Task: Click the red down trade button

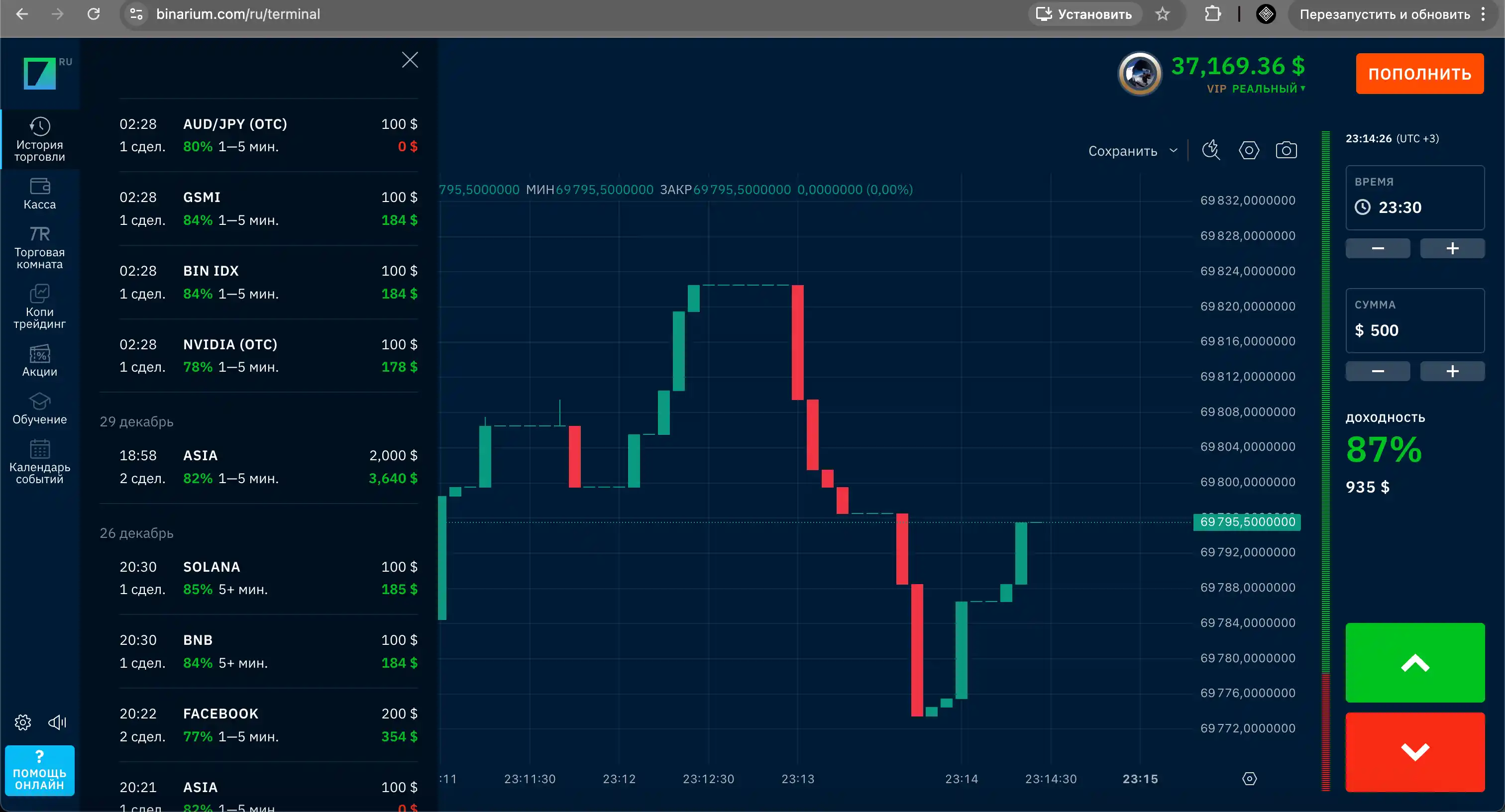Action: (1415, 752)
